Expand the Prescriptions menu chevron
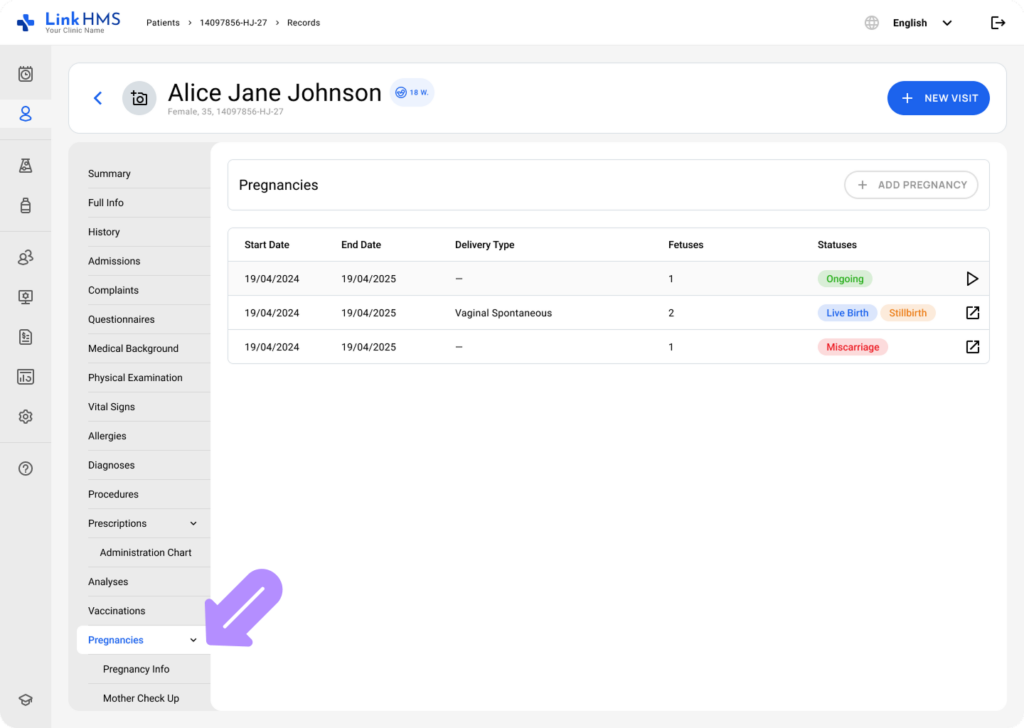This screenshot has width=1024, height=728. coord(194,524)
